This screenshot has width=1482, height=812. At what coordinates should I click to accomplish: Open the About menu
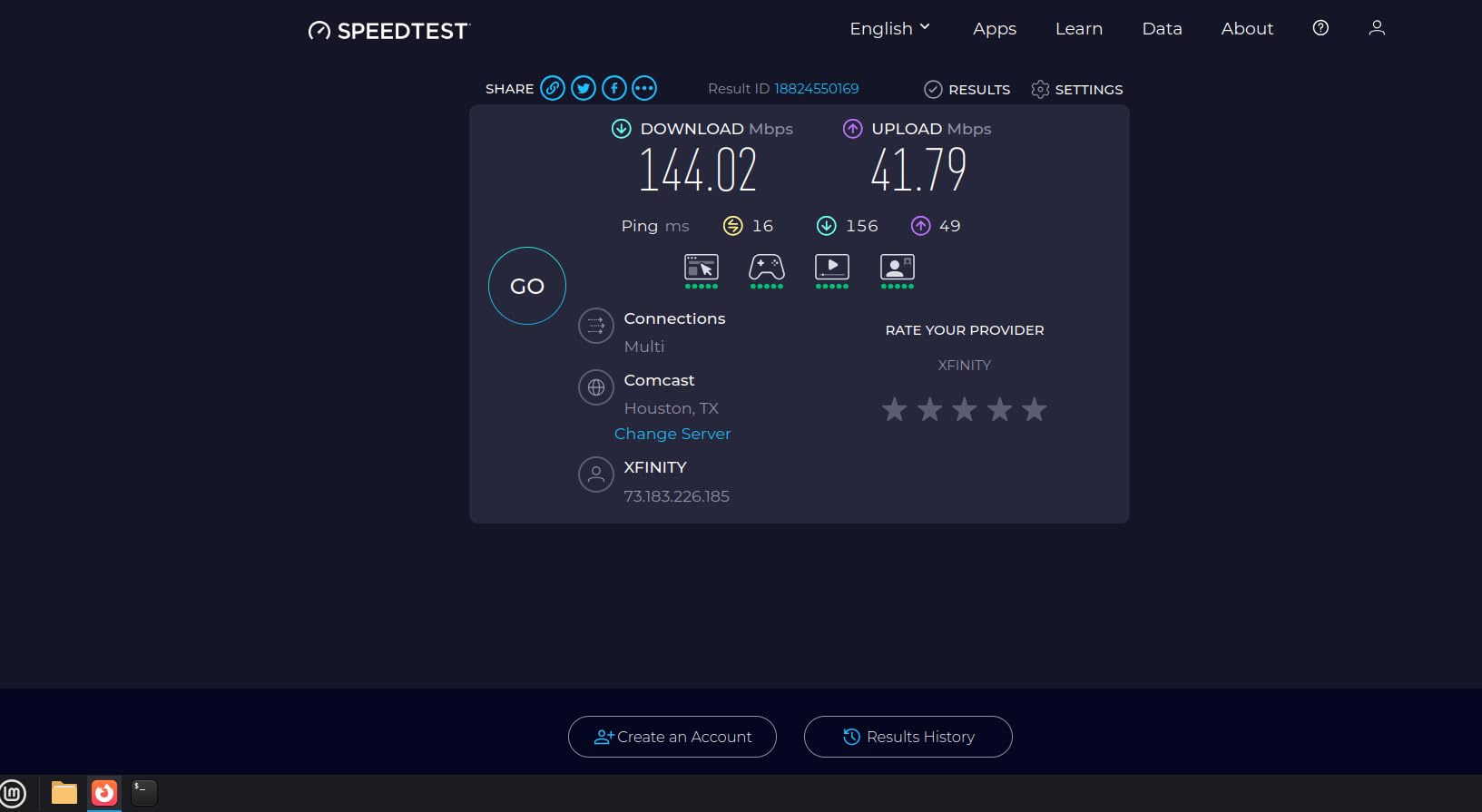1247,28
